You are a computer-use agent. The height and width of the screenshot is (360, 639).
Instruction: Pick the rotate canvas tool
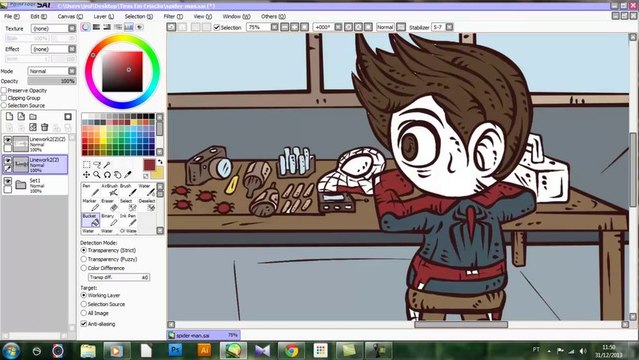(x=107, y=175)
